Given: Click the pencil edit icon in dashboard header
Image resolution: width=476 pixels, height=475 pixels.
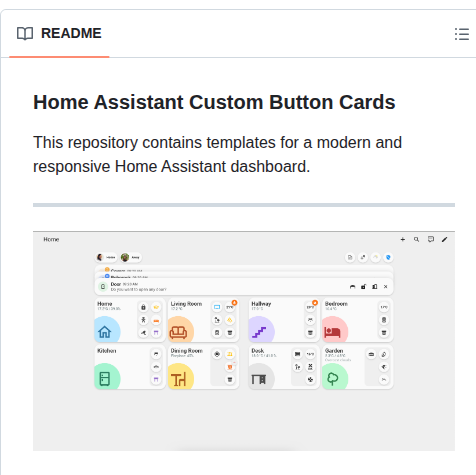Looking at the screenshot, I should (x=444, y=239).
